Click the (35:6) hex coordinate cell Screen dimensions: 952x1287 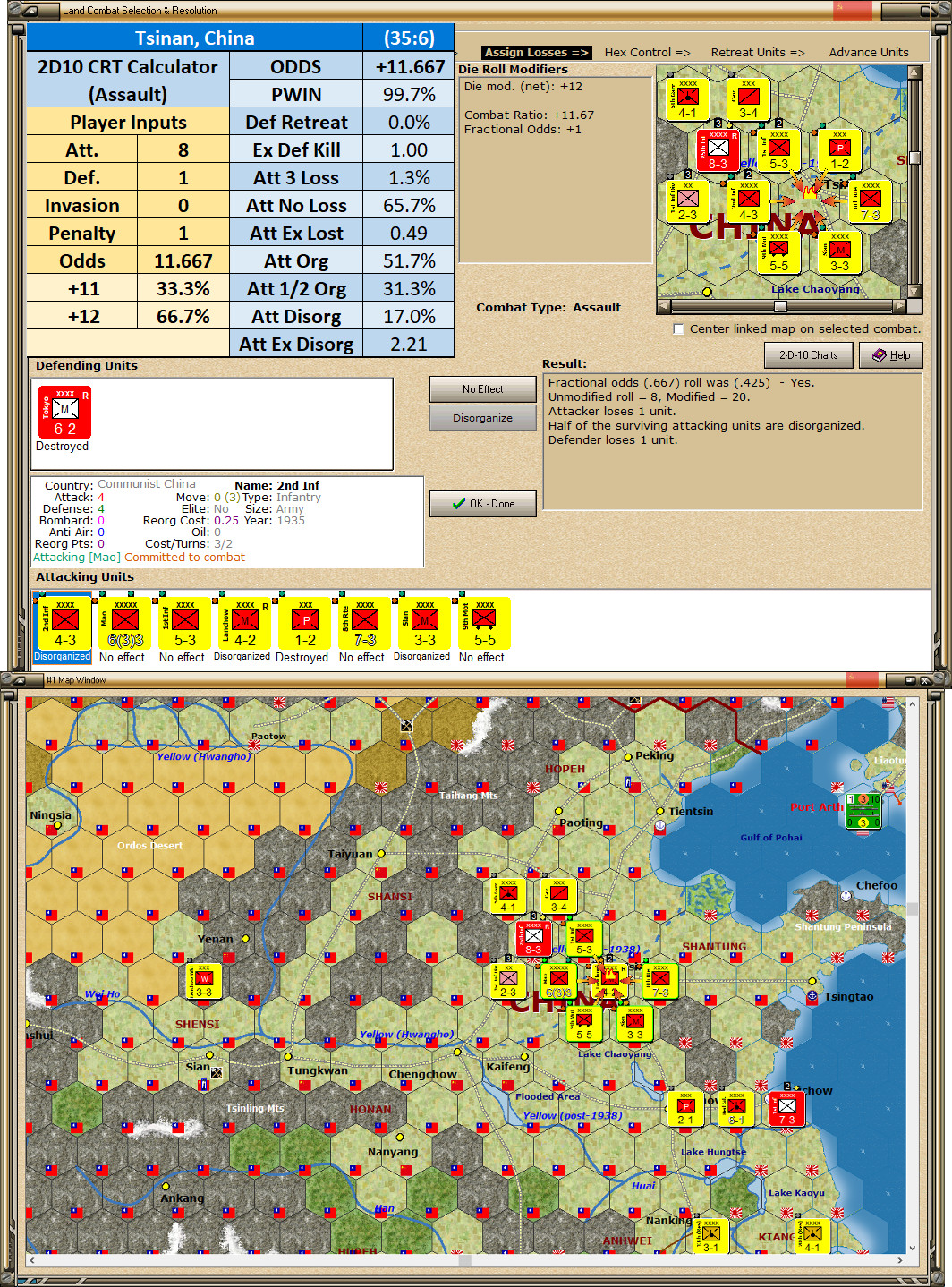point(409,38)
